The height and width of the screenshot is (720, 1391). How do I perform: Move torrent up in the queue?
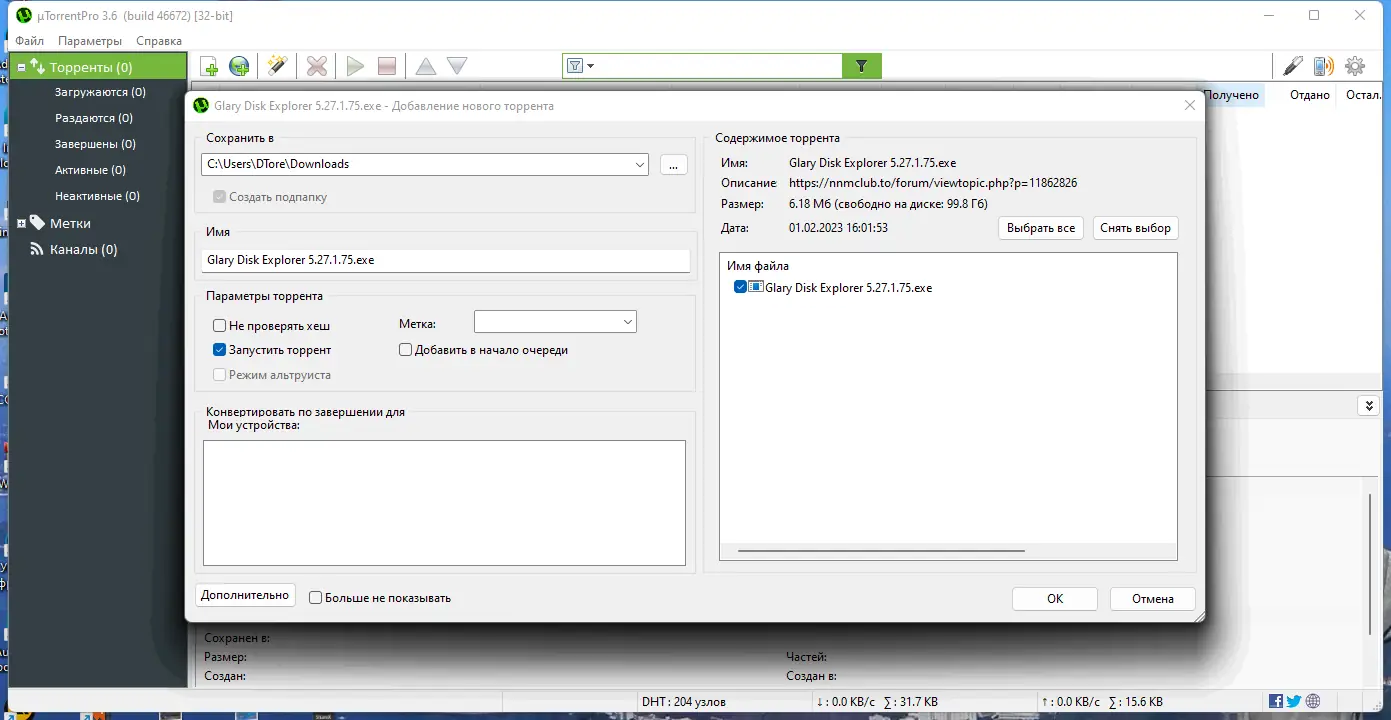click(425, 65)
